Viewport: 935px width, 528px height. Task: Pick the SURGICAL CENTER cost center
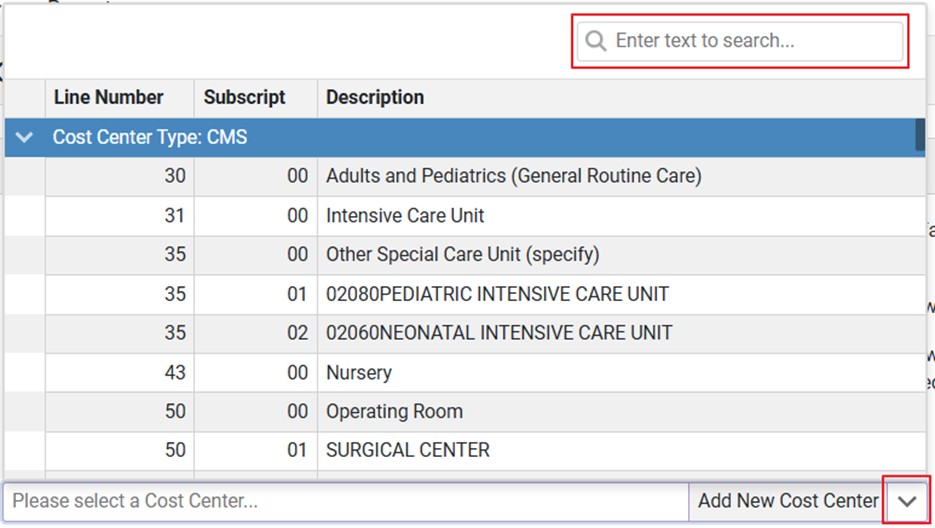(x=408, y=450)
